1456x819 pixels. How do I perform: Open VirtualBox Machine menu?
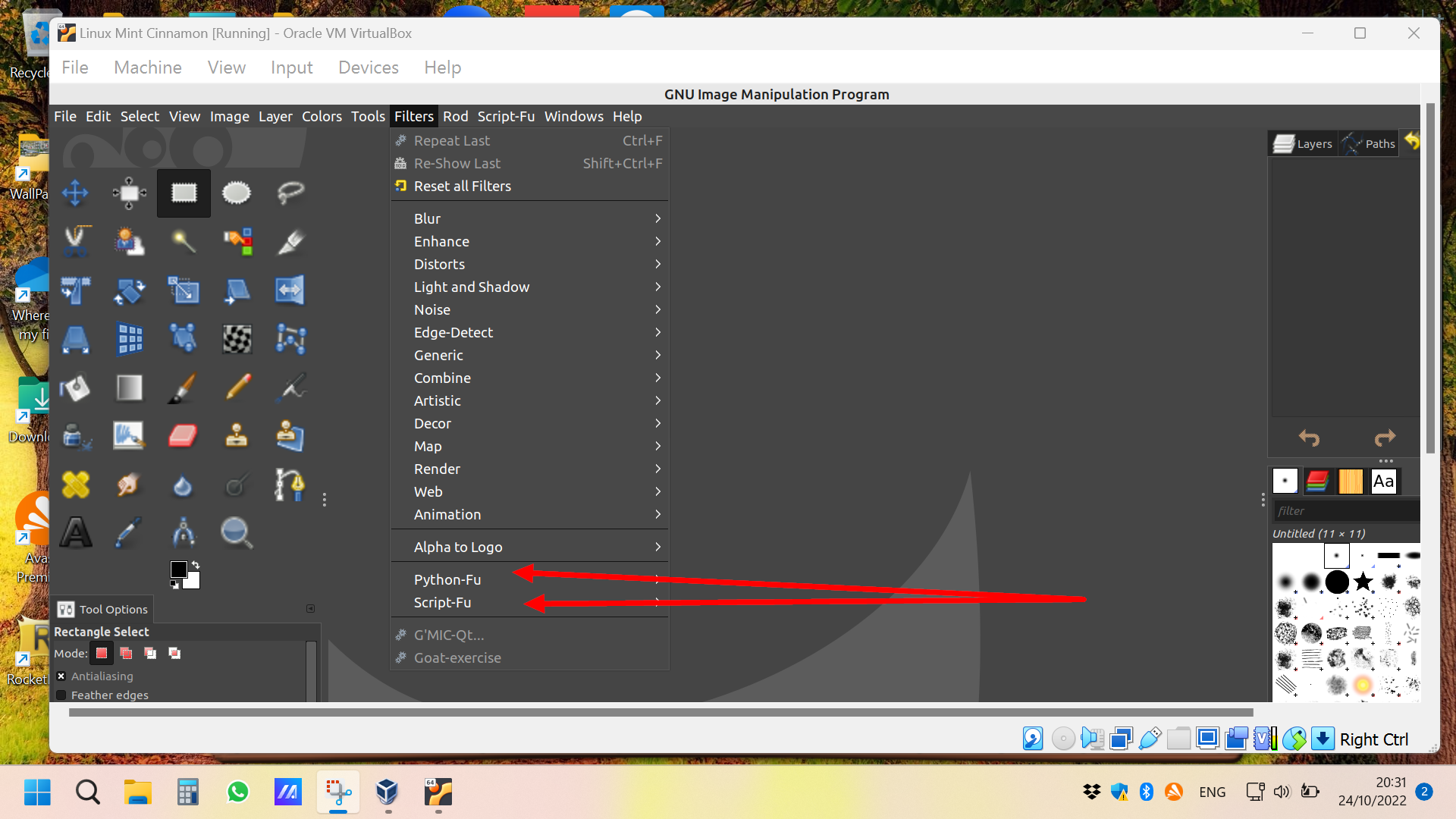[x=148, y=67]
